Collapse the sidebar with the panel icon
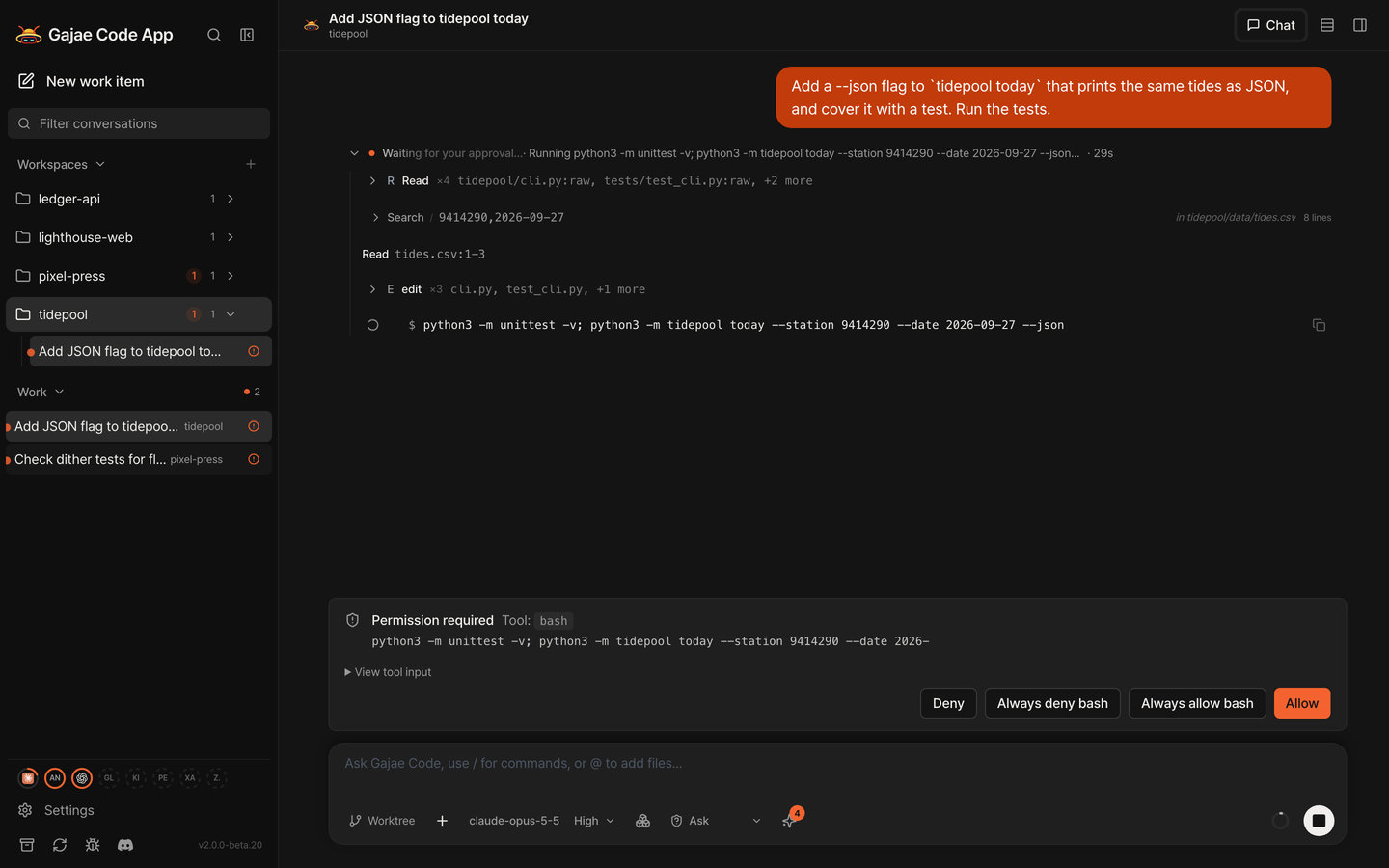The height and width of the screenshot is (868, 1389). click(247, 35)
